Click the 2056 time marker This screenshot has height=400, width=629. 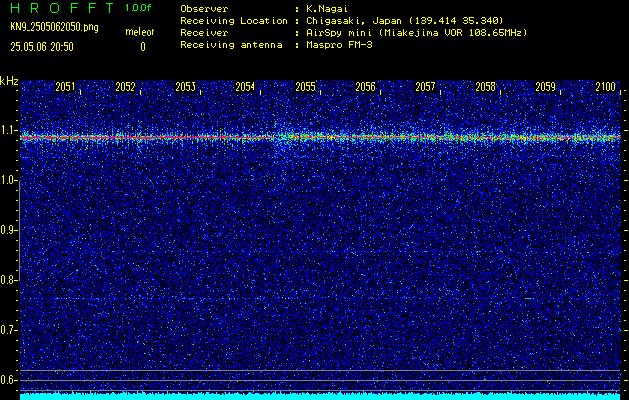(x=365, y=87)
